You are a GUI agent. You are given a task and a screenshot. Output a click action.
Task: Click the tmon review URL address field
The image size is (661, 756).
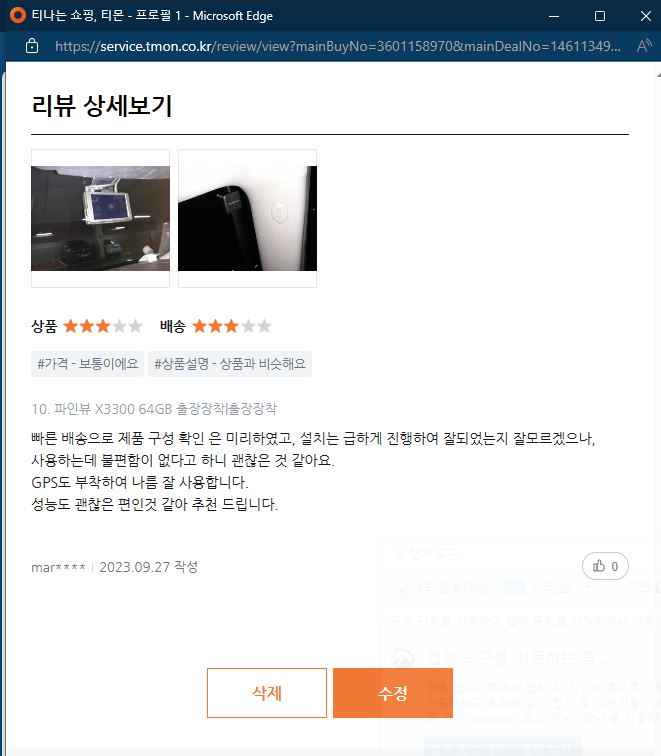click(337, 46)
